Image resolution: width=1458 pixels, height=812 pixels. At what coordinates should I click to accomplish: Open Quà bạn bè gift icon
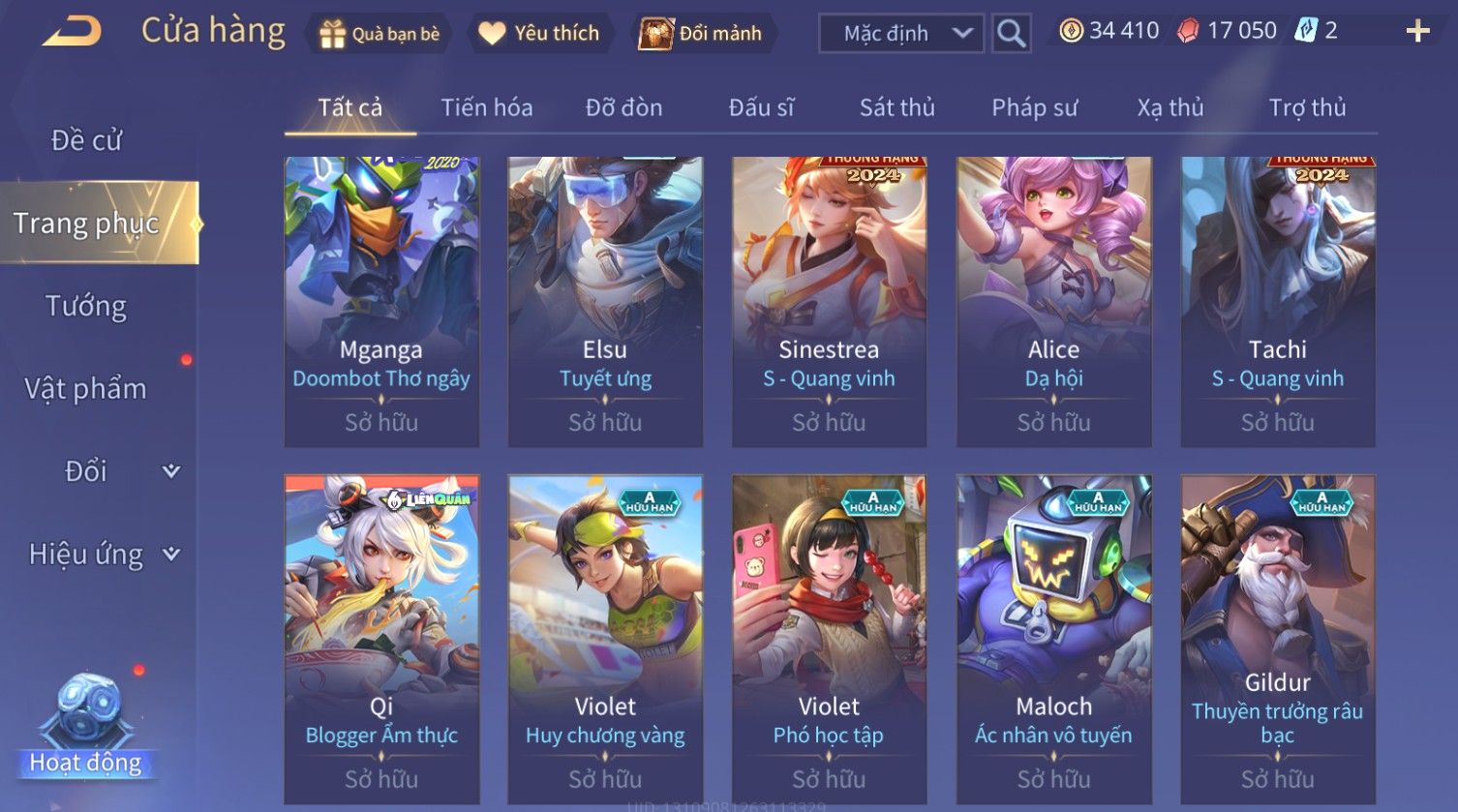pos(332,34)
